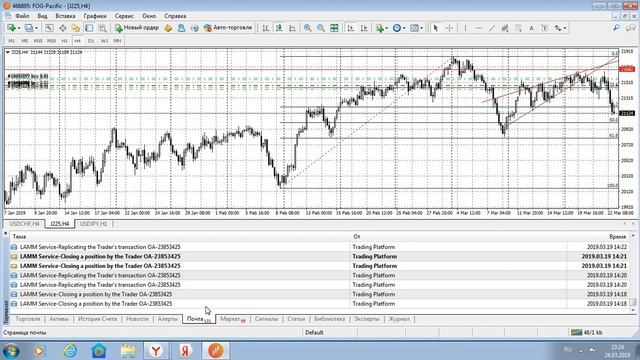Open the Strategy Tester icon
The image size is (640, 360).
click(x=102, y=28)
